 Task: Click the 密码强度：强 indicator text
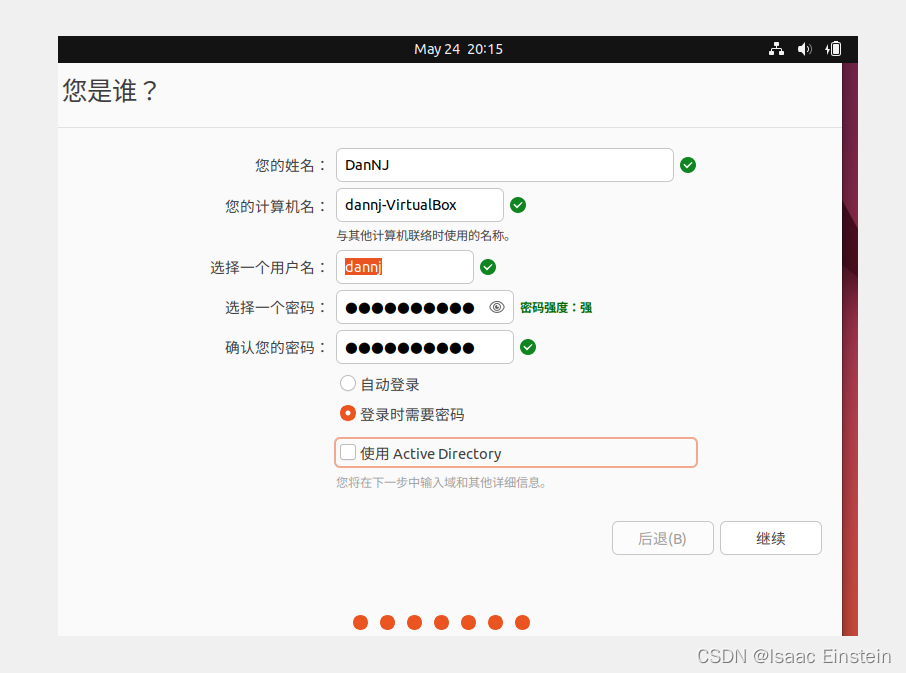tap(556, 308)
